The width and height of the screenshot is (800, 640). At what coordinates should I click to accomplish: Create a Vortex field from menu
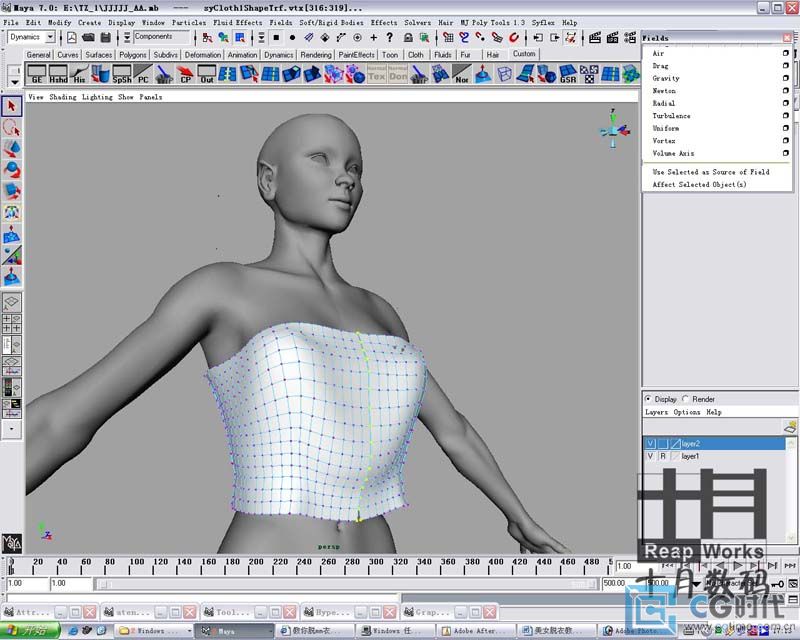pyautogui.click(x=664, y=140)
